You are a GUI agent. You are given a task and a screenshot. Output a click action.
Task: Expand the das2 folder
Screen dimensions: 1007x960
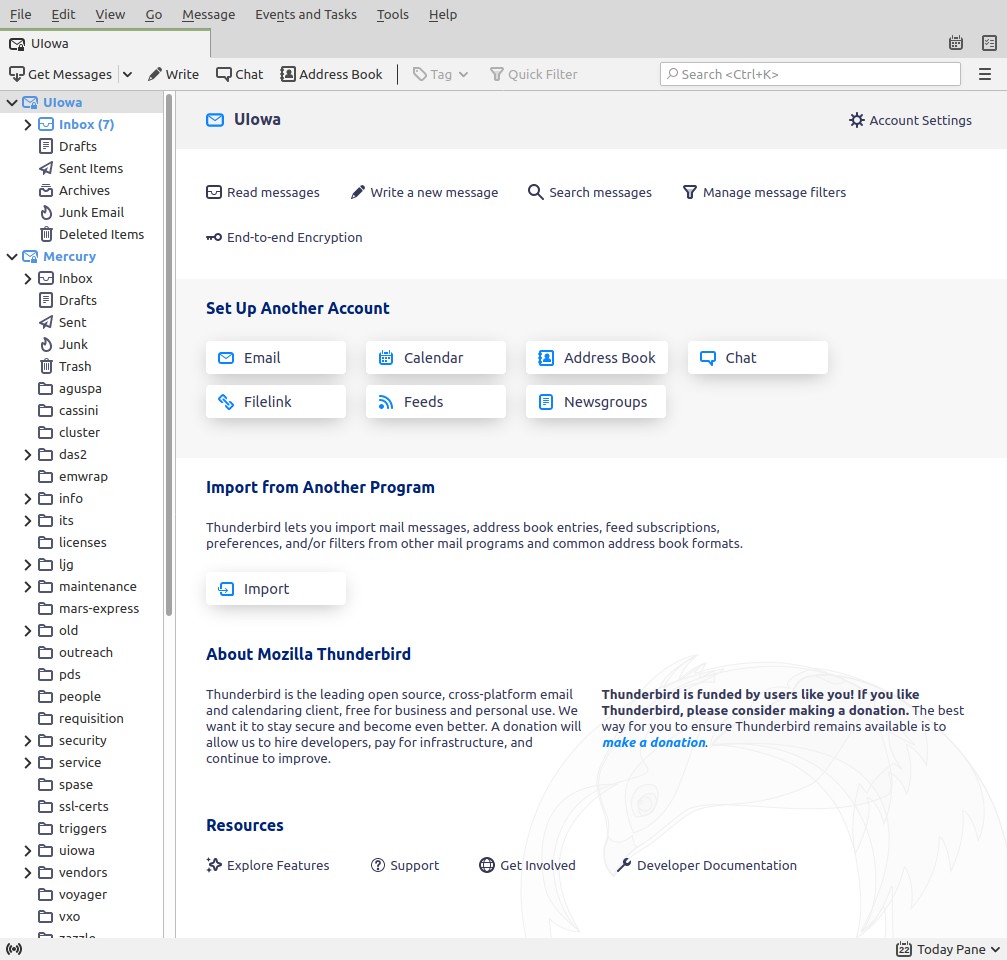28,454
